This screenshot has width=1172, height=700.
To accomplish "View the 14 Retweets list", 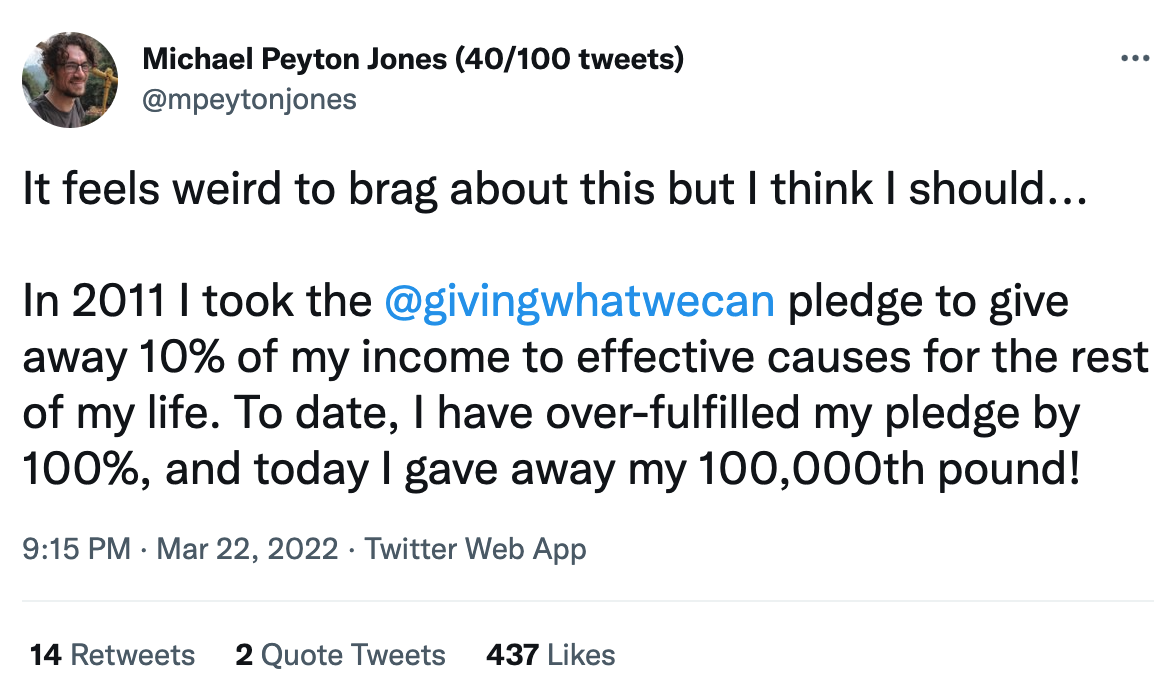I will click(x=112, y=655).
